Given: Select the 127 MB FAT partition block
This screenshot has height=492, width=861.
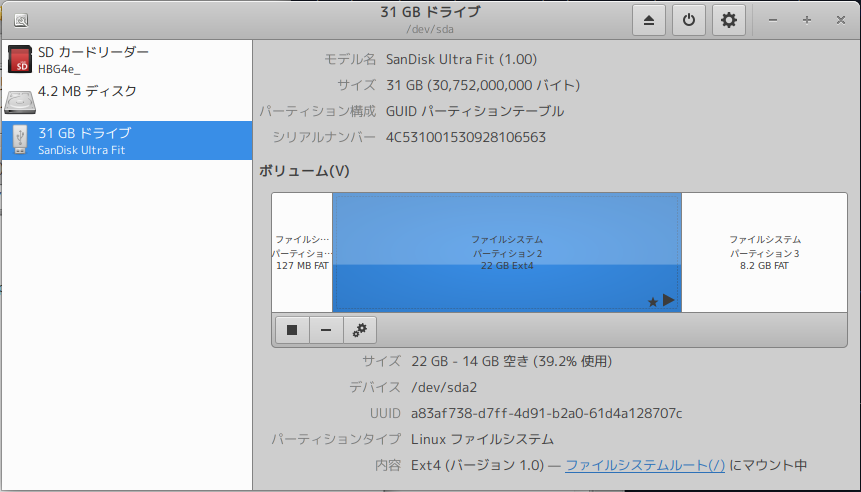Looking at the screenshot, I should click(x=302, y=252).
